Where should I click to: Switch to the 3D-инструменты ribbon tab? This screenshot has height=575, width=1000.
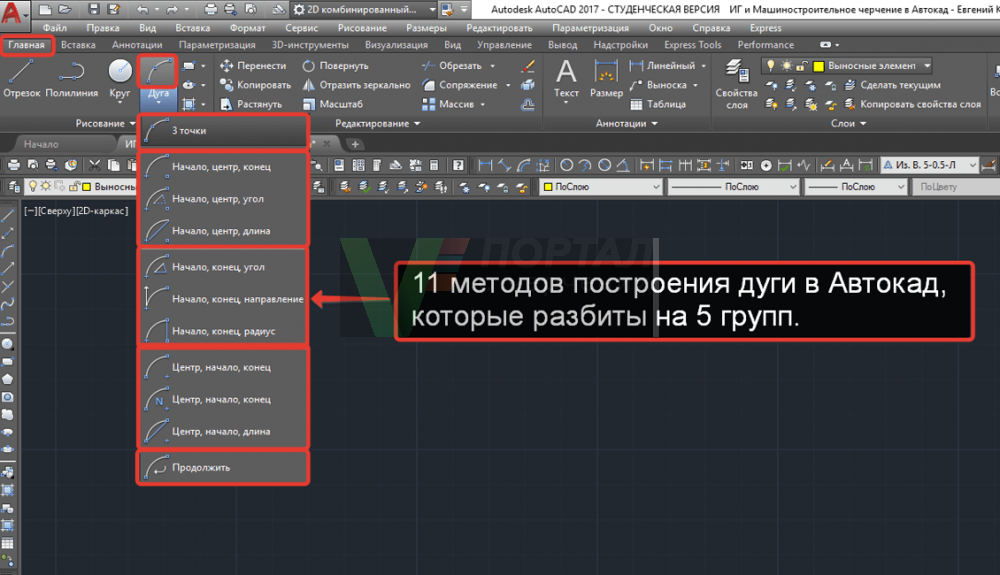[310, 45]
